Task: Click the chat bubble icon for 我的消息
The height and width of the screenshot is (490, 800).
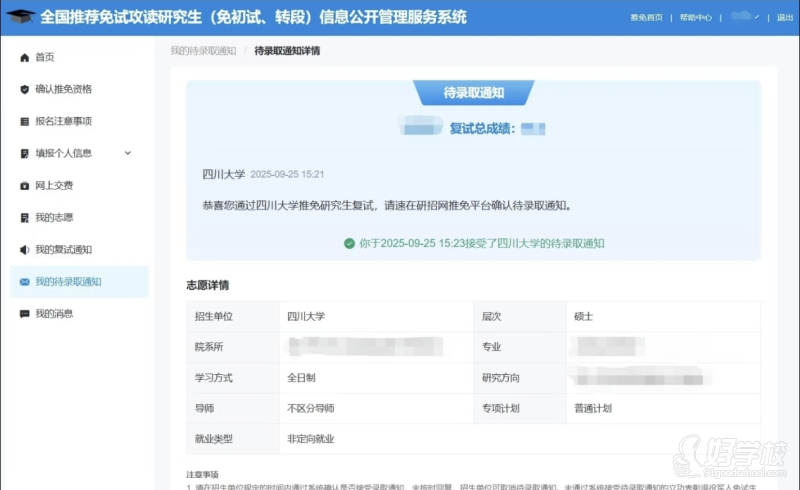Action: (x=24, y=314)
